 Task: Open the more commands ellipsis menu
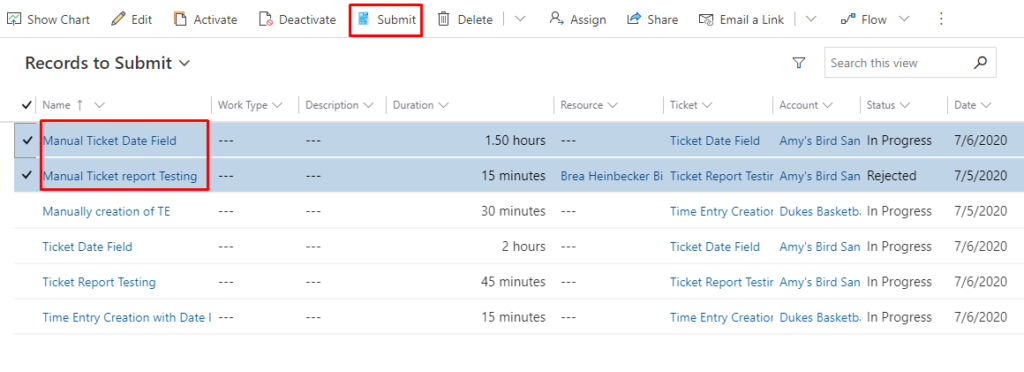[x=941, y=19]
